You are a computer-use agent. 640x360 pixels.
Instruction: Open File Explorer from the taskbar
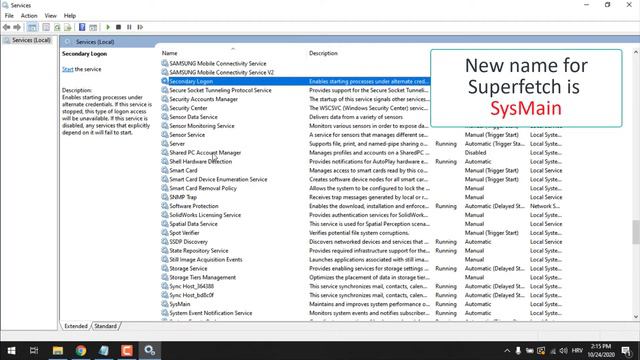coord(58,351)
